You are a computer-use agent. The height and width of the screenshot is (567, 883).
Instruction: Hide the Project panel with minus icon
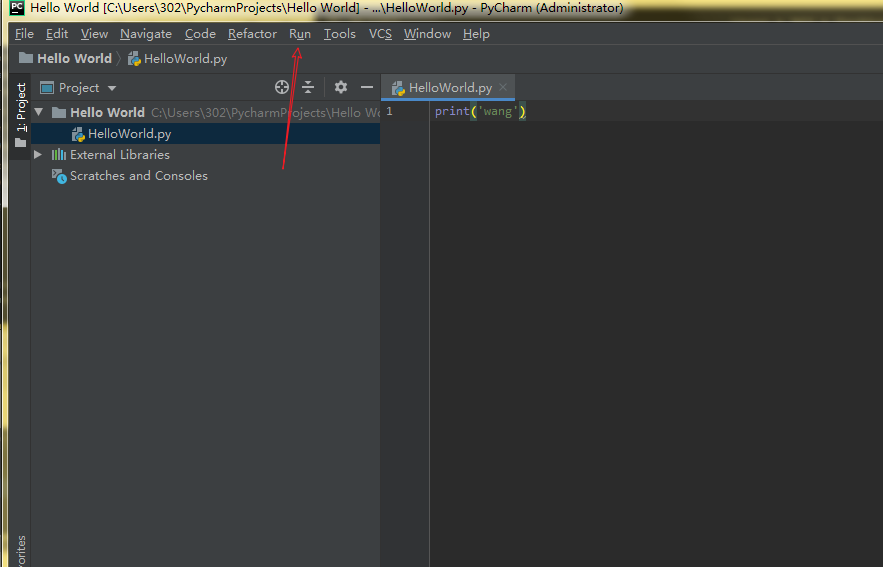click(367, 87)
